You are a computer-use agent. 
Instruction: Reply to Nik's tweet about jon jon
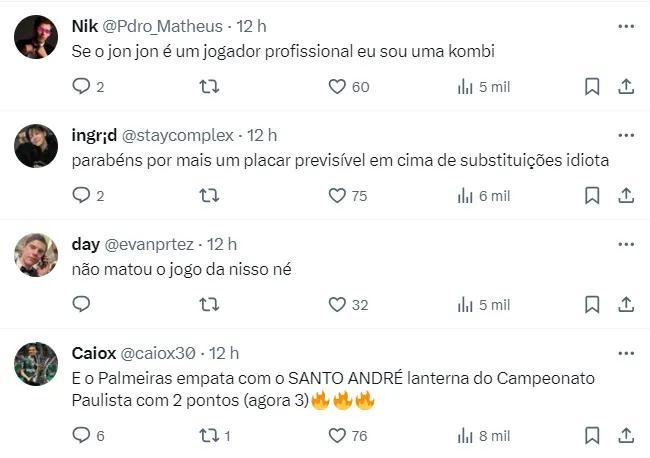(82, 87)
